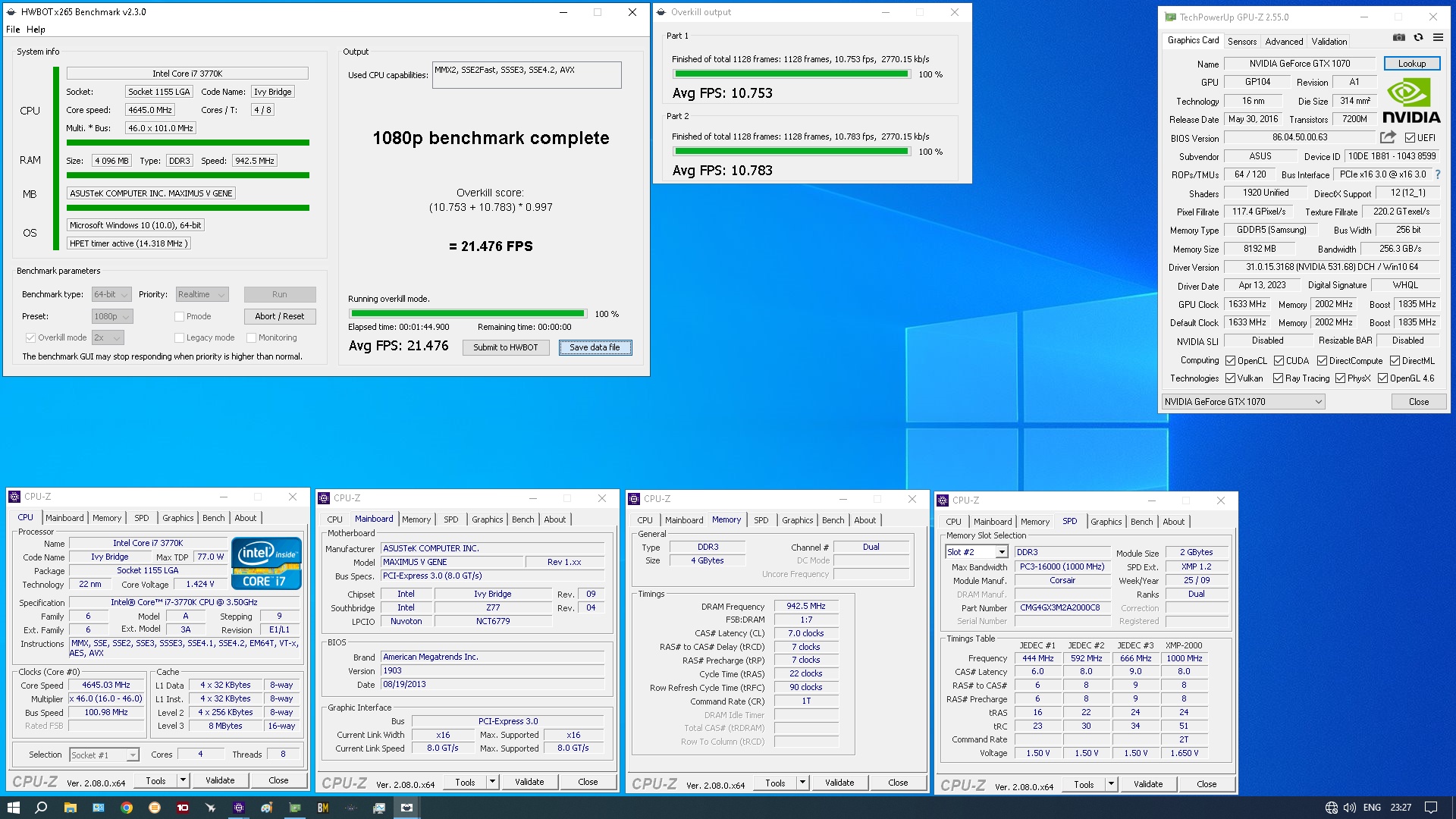Click the CPU-Z purple chip taskbar icon
The height and width of the screenshot is (819, 1456).
(x=239, y=808)
